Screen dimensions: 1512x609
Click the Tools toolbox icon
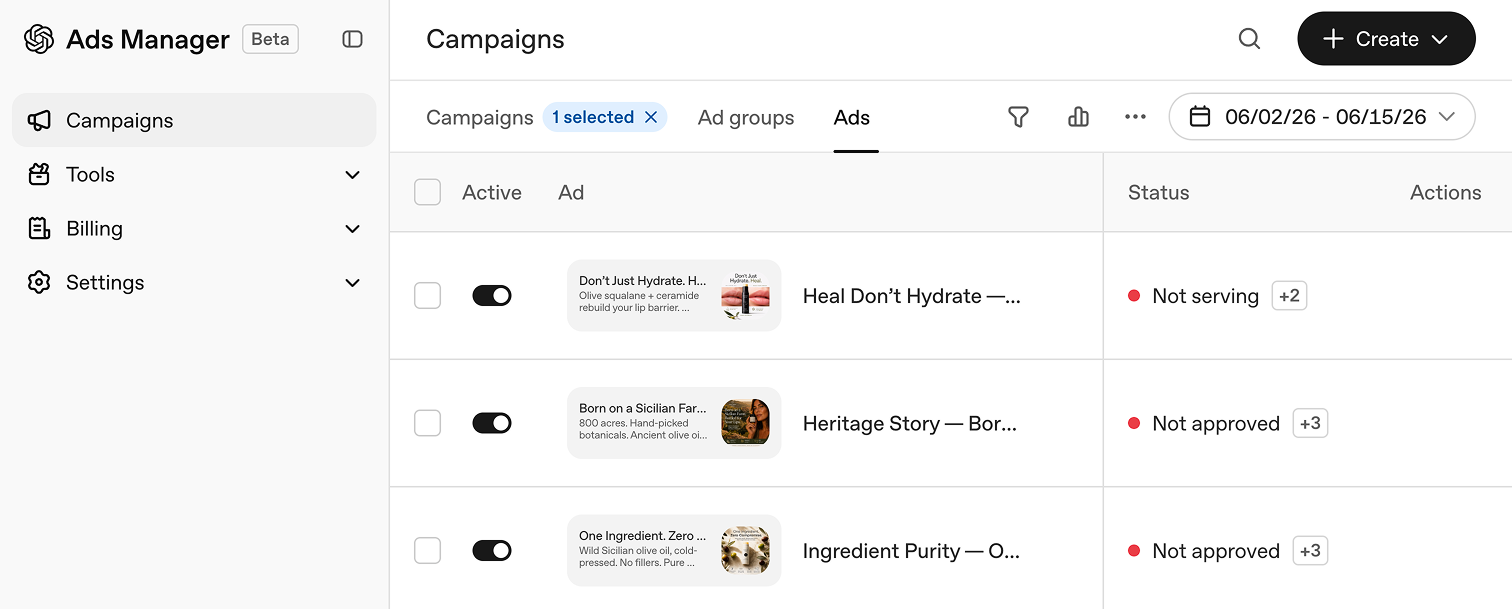39,174
